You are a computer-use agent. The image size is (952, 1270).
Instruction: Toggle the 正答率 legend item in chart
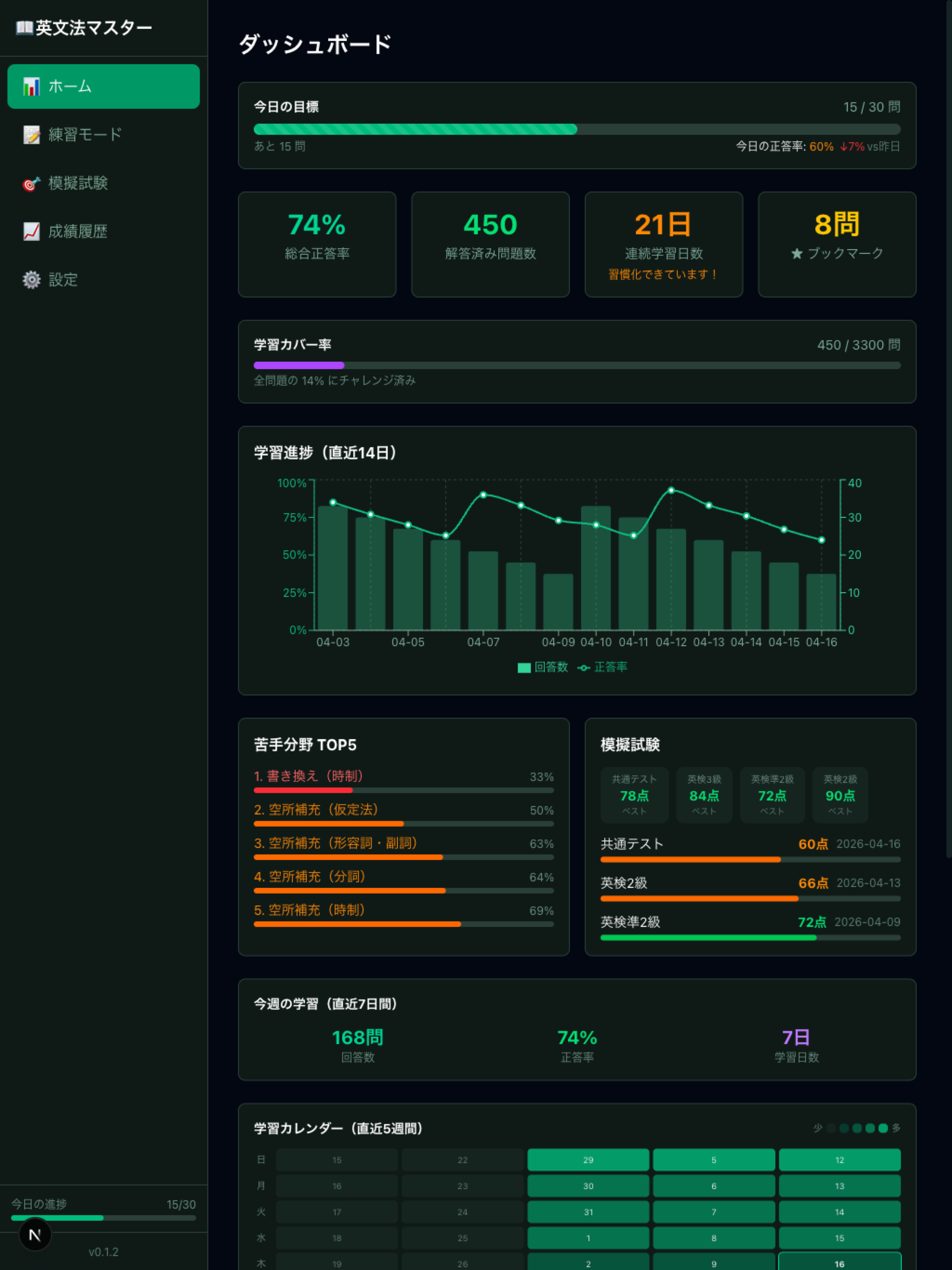(x=602, y=667)
